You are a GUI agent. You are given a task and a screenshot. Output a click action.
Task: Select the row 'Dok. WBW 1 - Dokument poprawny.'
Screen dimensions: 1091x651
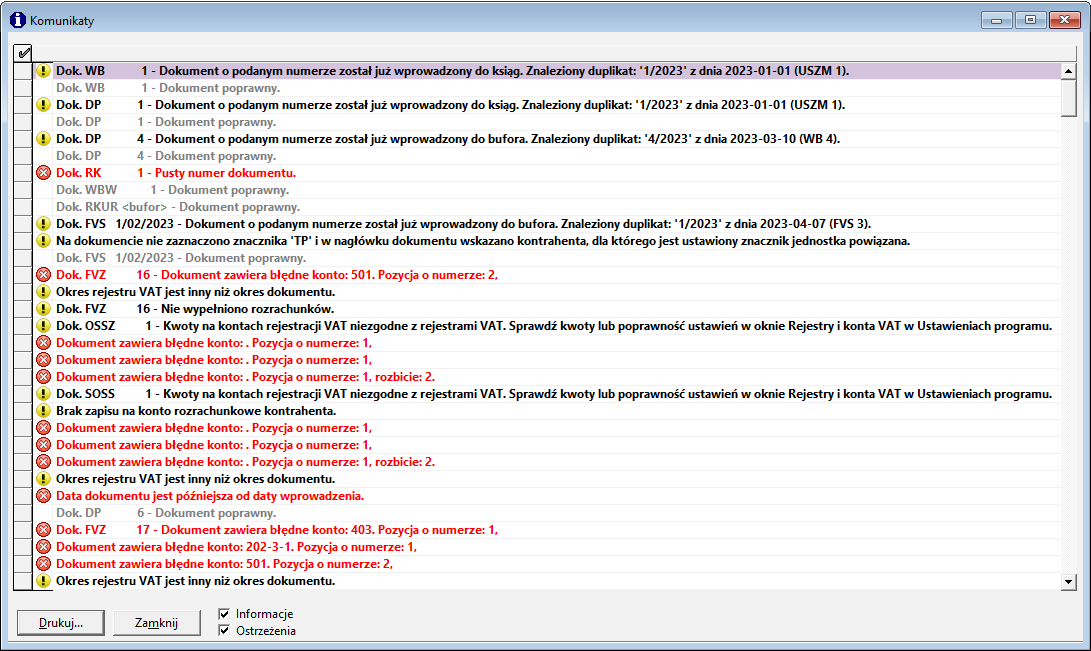(x=547, y=190)
